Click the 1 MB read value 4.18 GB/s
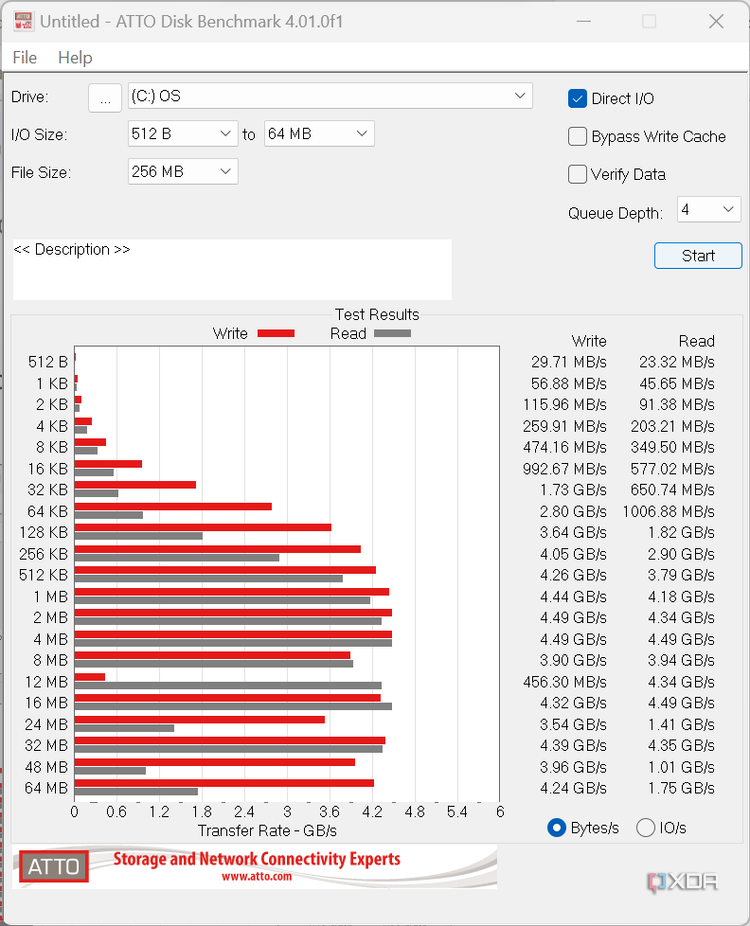This screenshot has width=750, height=926. (681, 597)
